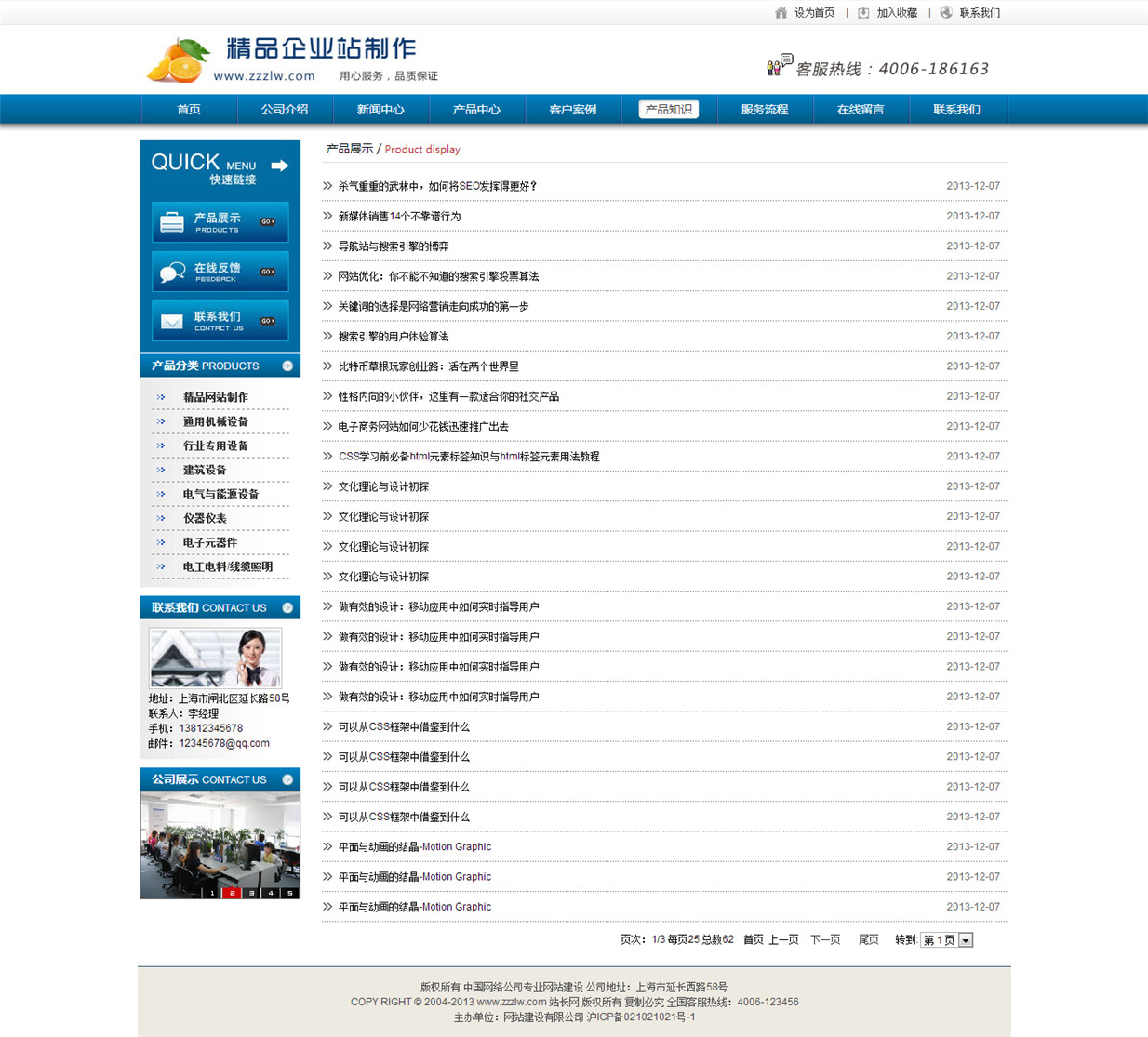Select slide 5 in company showcase slider

point(290,893)
